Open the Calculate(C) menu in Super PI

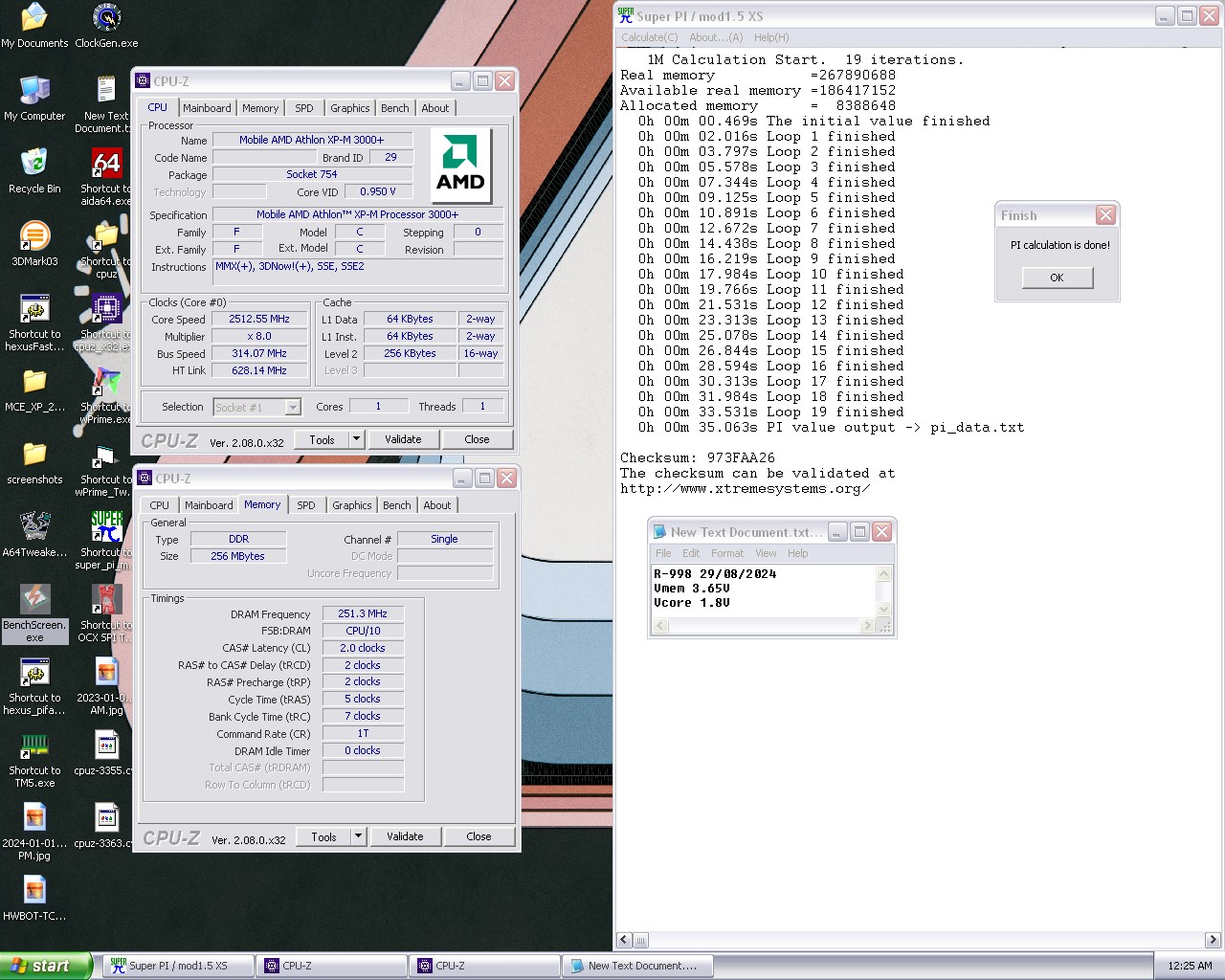coord(649,37)
